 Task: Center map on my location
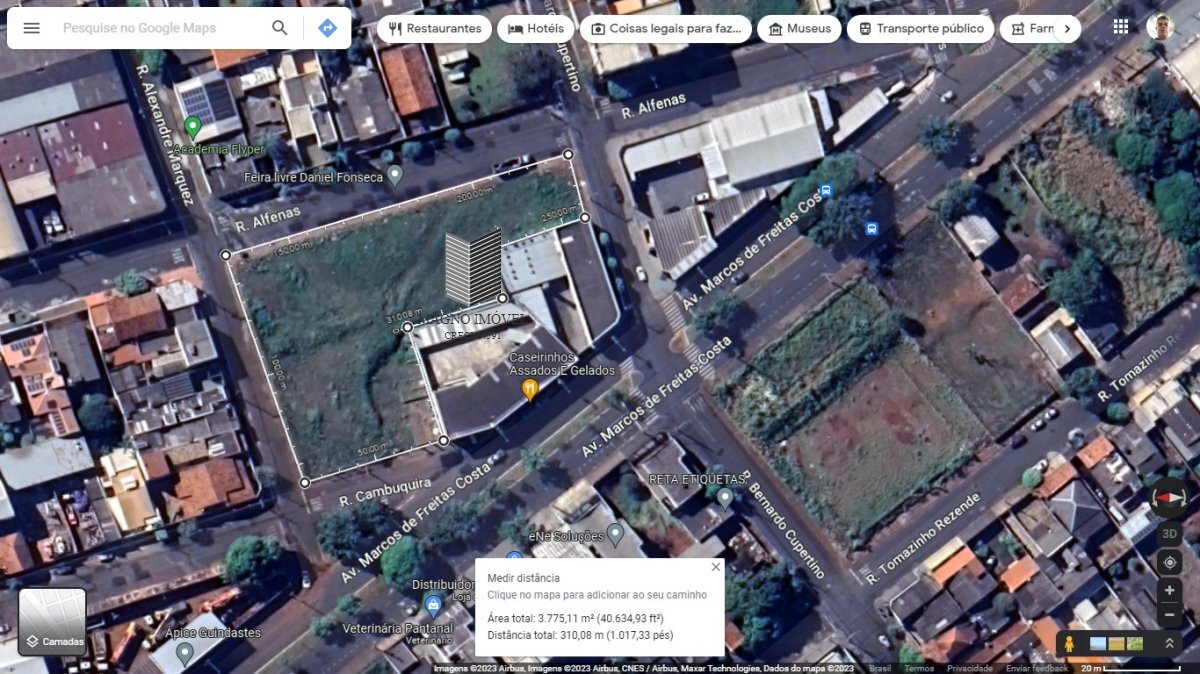1169,562
